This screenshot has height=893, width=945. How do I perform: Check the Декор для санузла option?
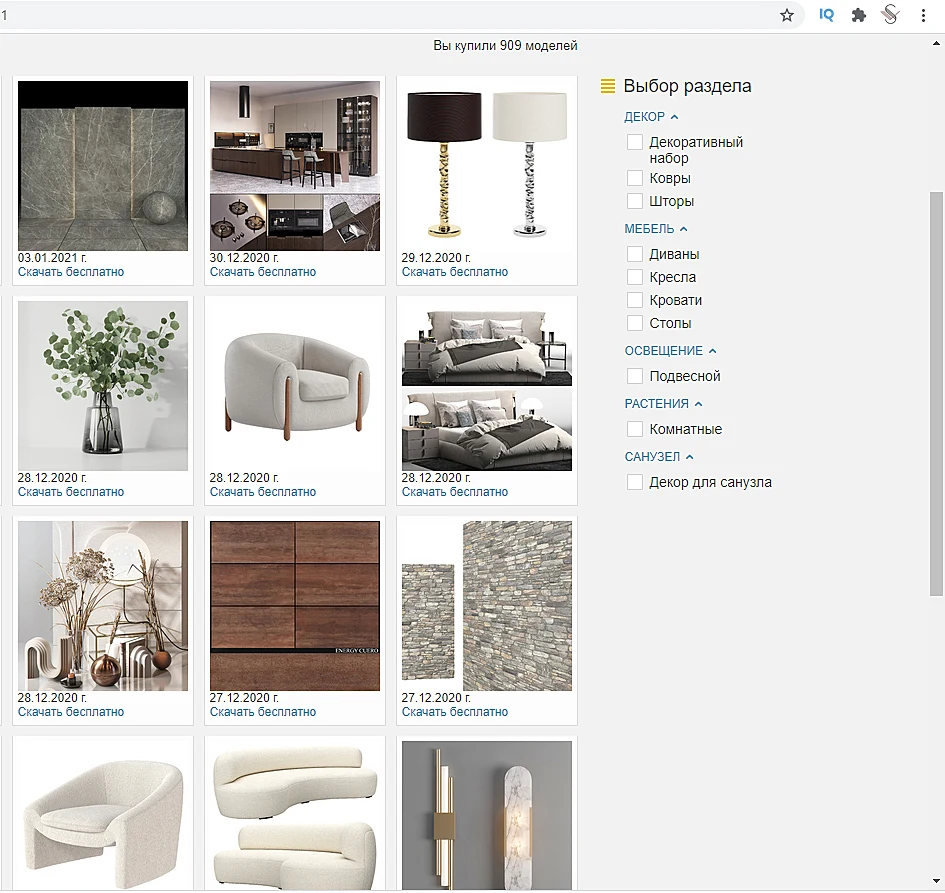pyautogui.click(x=635, y=482)
